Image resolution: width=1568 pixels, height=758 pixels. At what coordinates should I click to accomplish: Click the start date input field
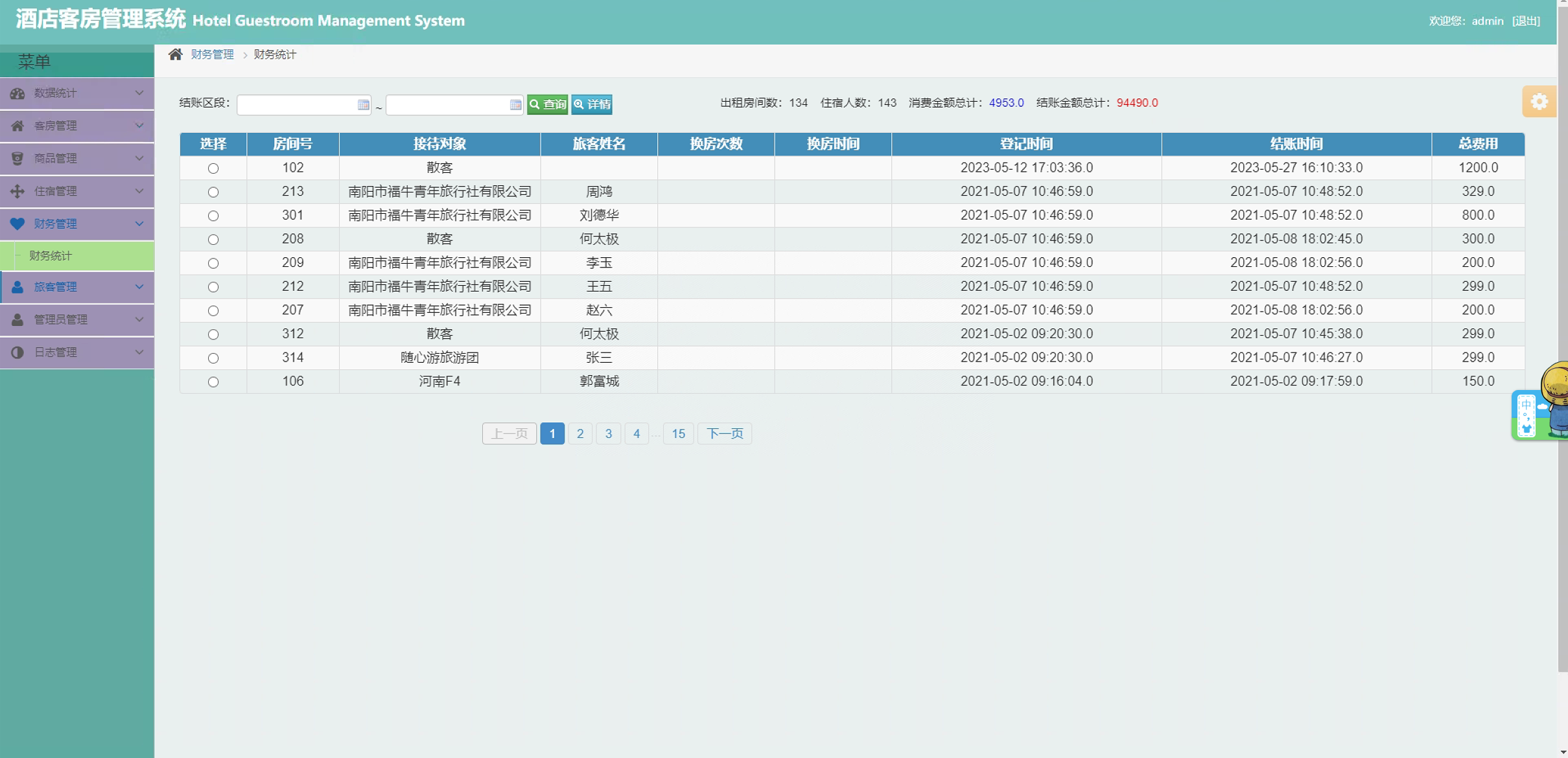296,104
